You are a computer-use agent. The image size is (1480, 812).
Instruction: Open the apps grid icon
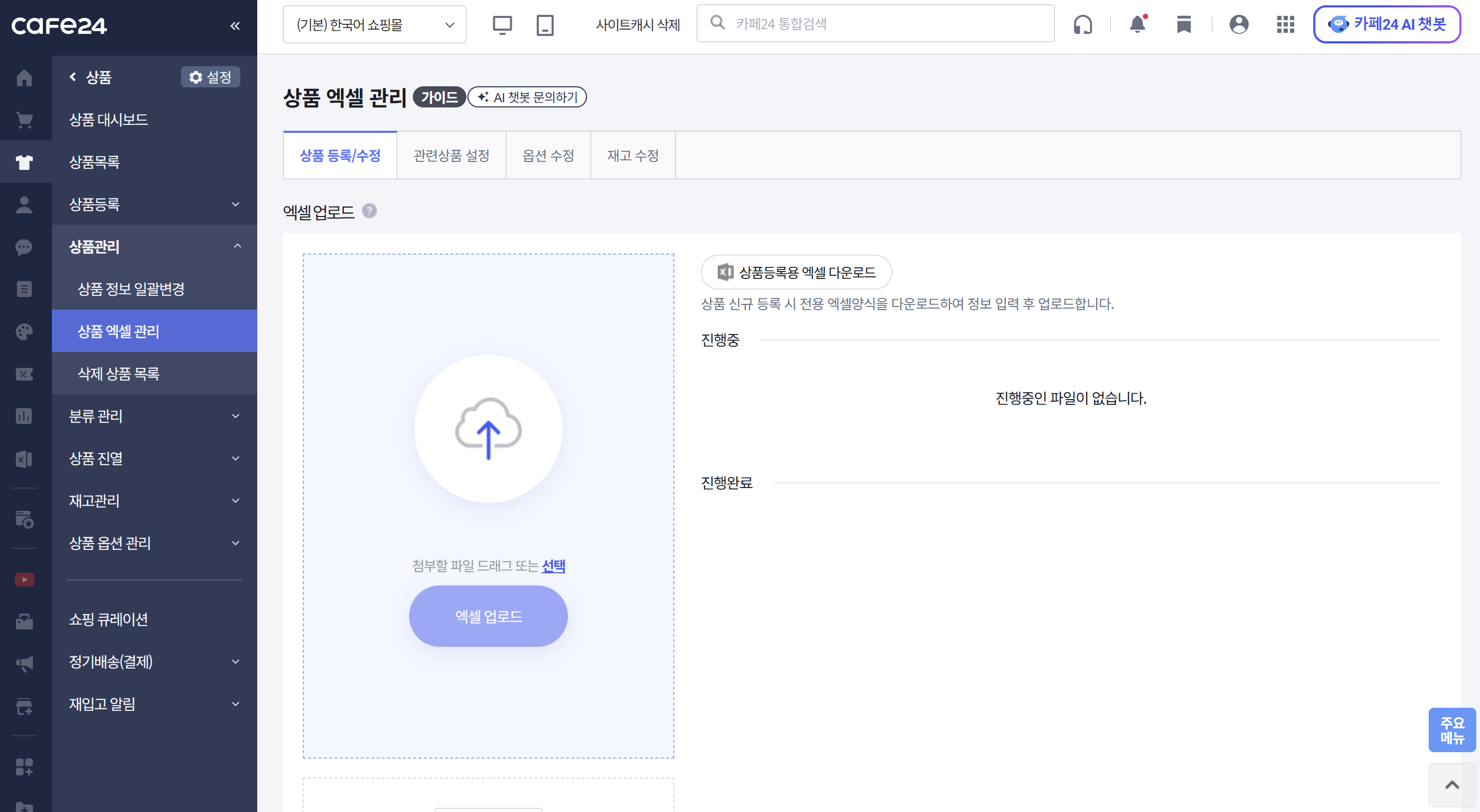(1285, 24)
